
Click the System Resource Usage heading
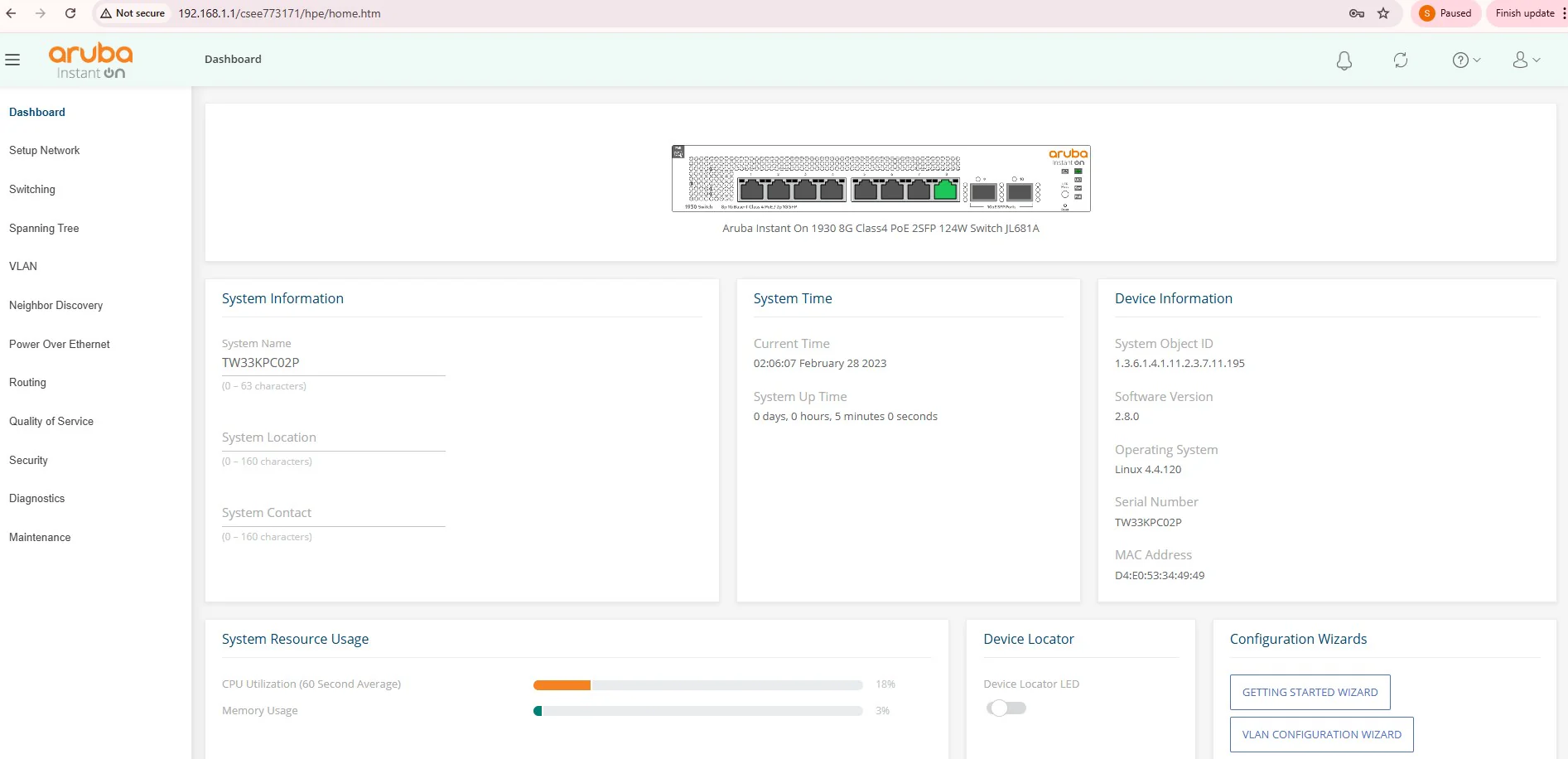[x=295, y=639]
